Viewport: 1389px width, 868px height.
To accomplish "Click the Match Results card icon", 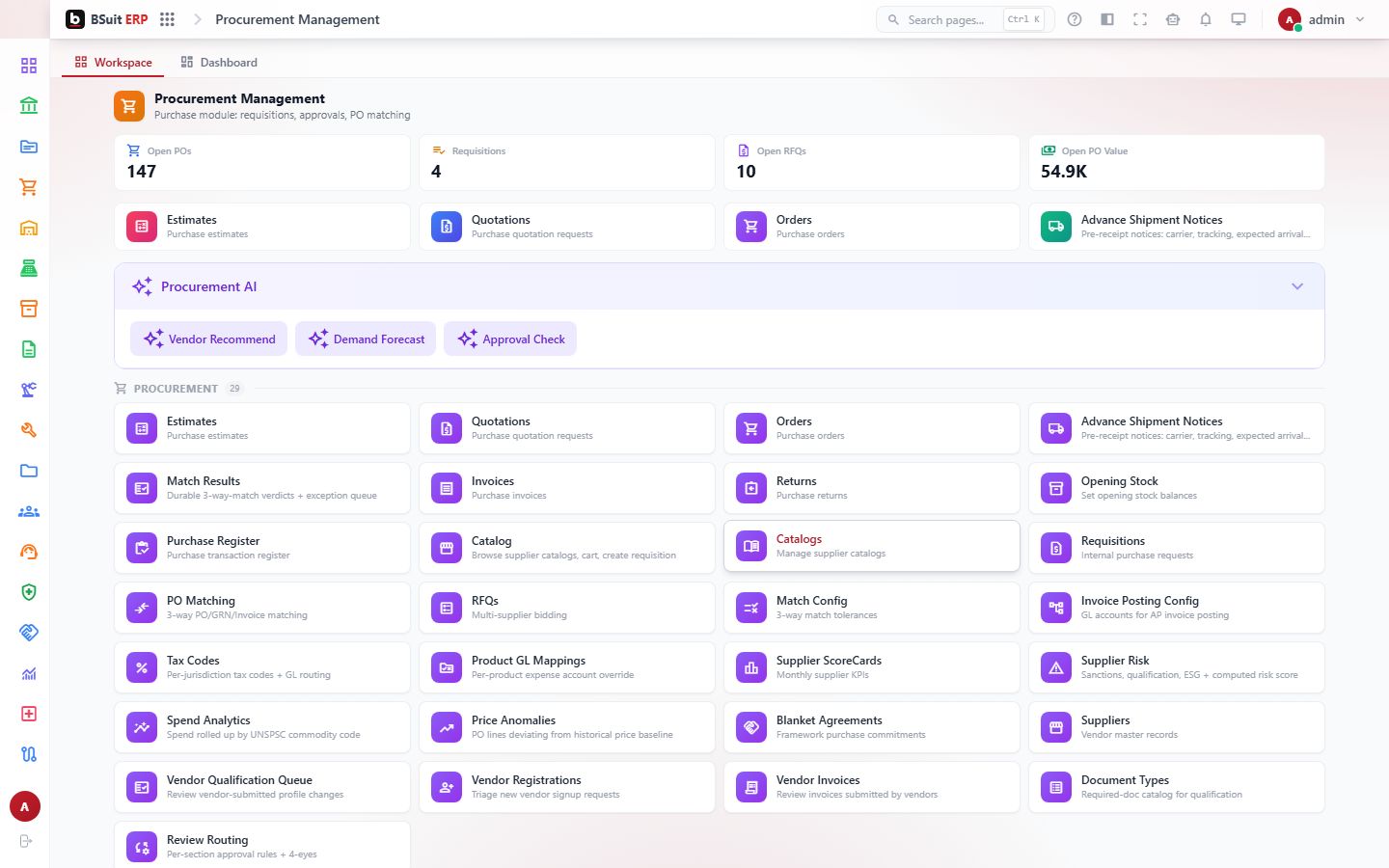I will [142, 488].
